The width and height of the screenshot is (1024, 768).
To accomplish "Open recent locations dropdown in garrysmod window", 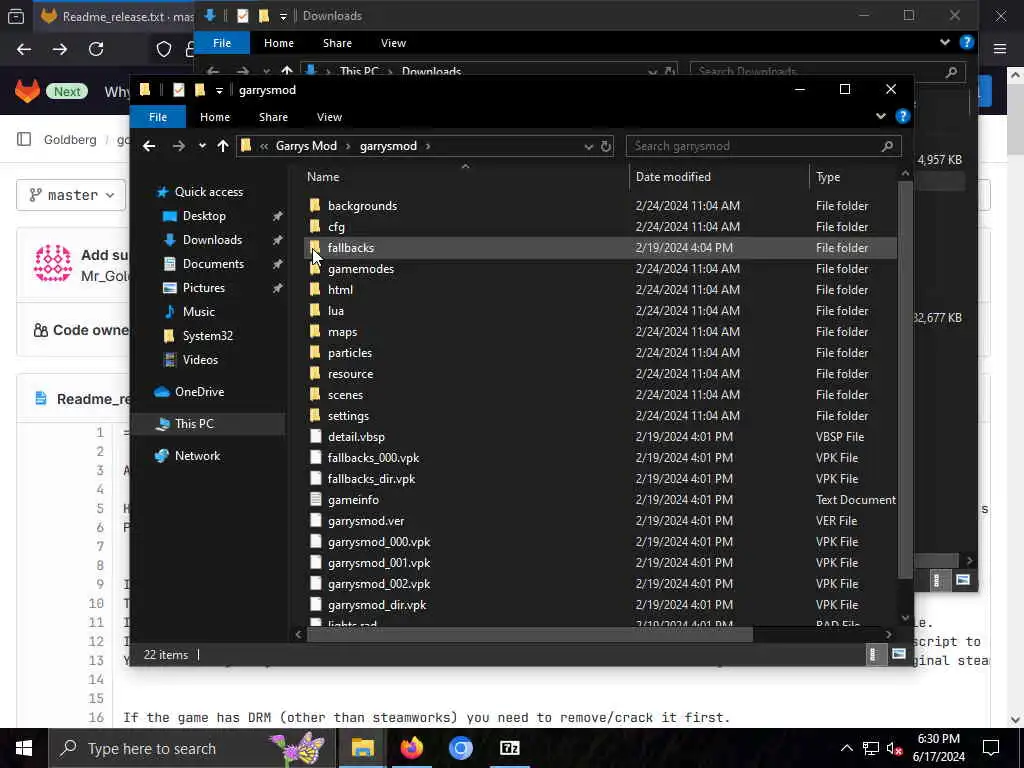I will click(202, 146).
